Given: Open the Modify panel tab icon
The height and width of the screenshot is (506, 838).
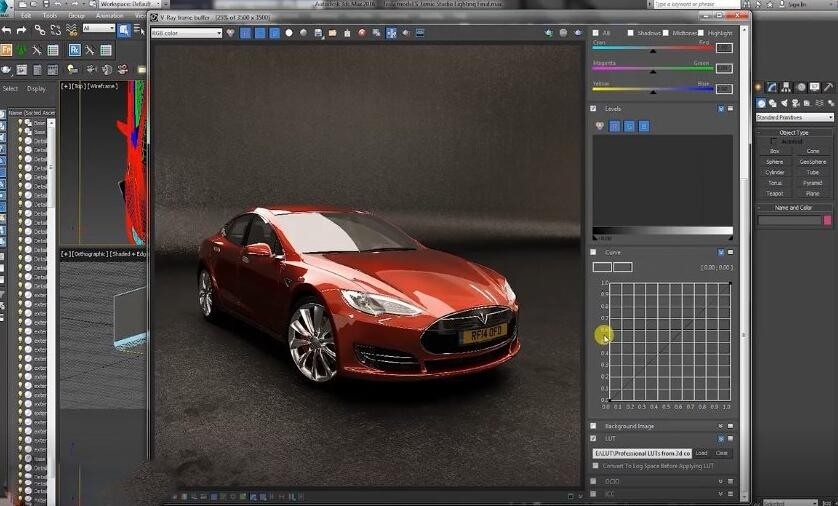Looking at the screenshot, I should tap(772, 87).
